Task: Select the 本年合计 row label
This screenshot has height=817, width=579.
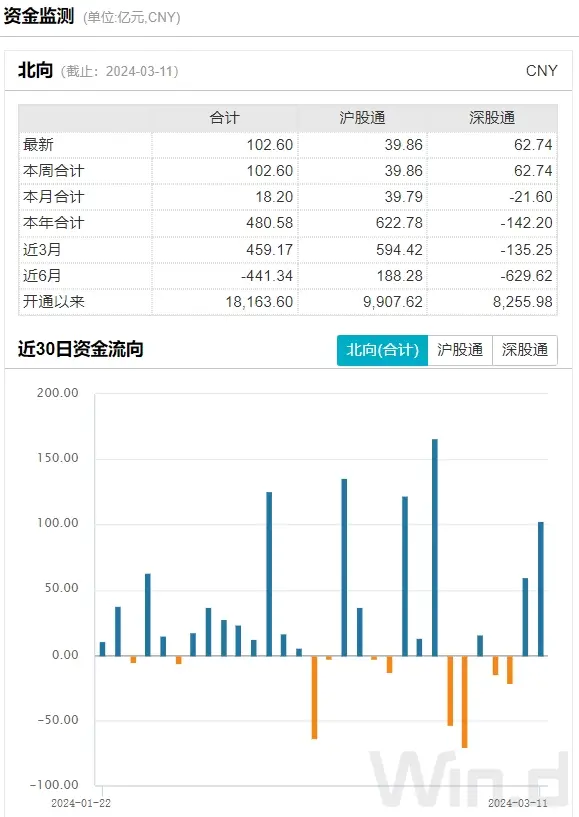Action: (x=53, y=222)
